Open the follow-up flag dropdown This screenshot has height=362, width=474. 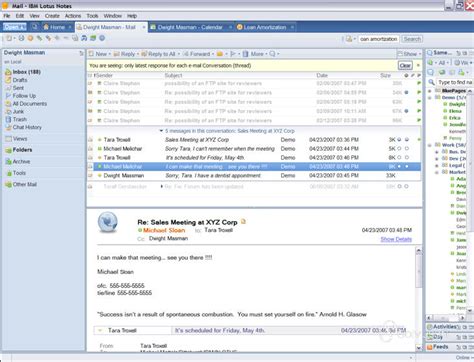234,54
